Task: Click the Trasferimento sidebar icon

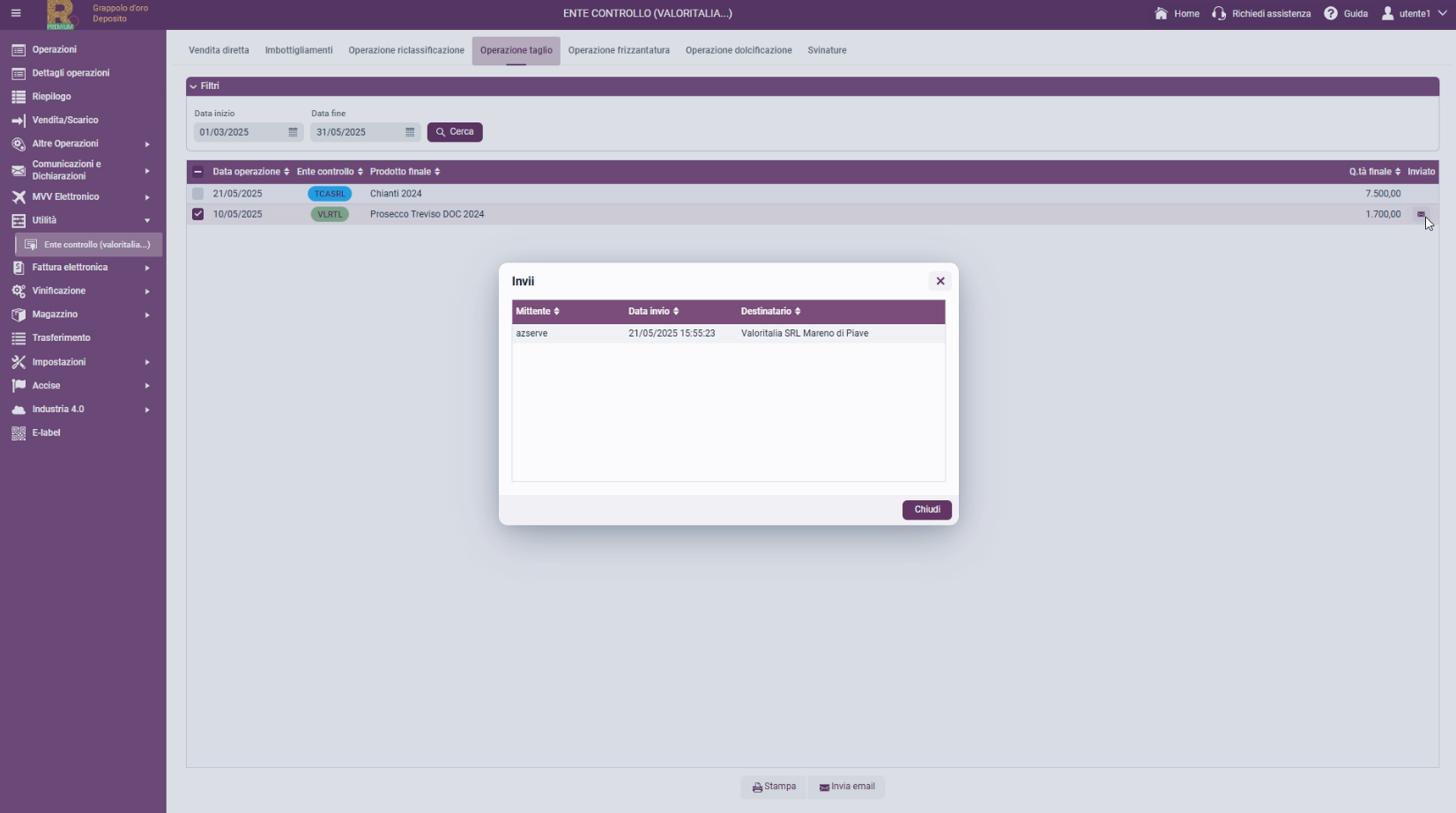Action: [19, 338]
